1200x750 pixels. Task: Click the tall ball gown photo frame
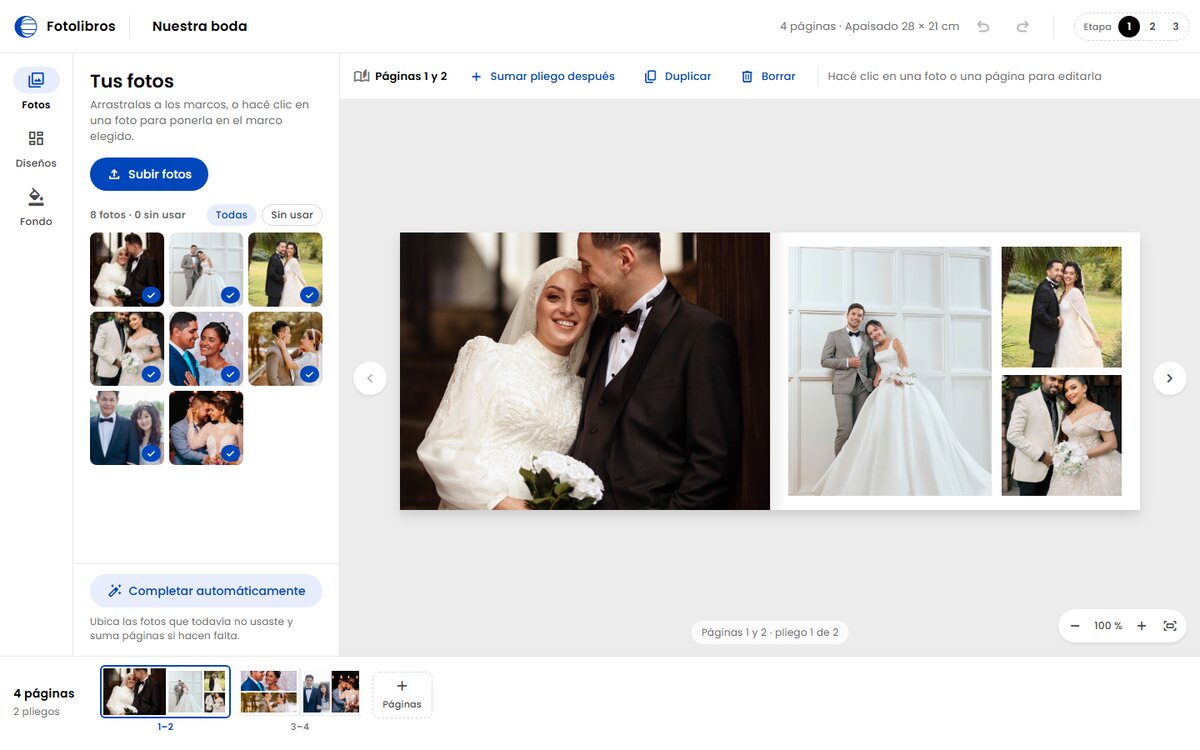tap(889, 371)
